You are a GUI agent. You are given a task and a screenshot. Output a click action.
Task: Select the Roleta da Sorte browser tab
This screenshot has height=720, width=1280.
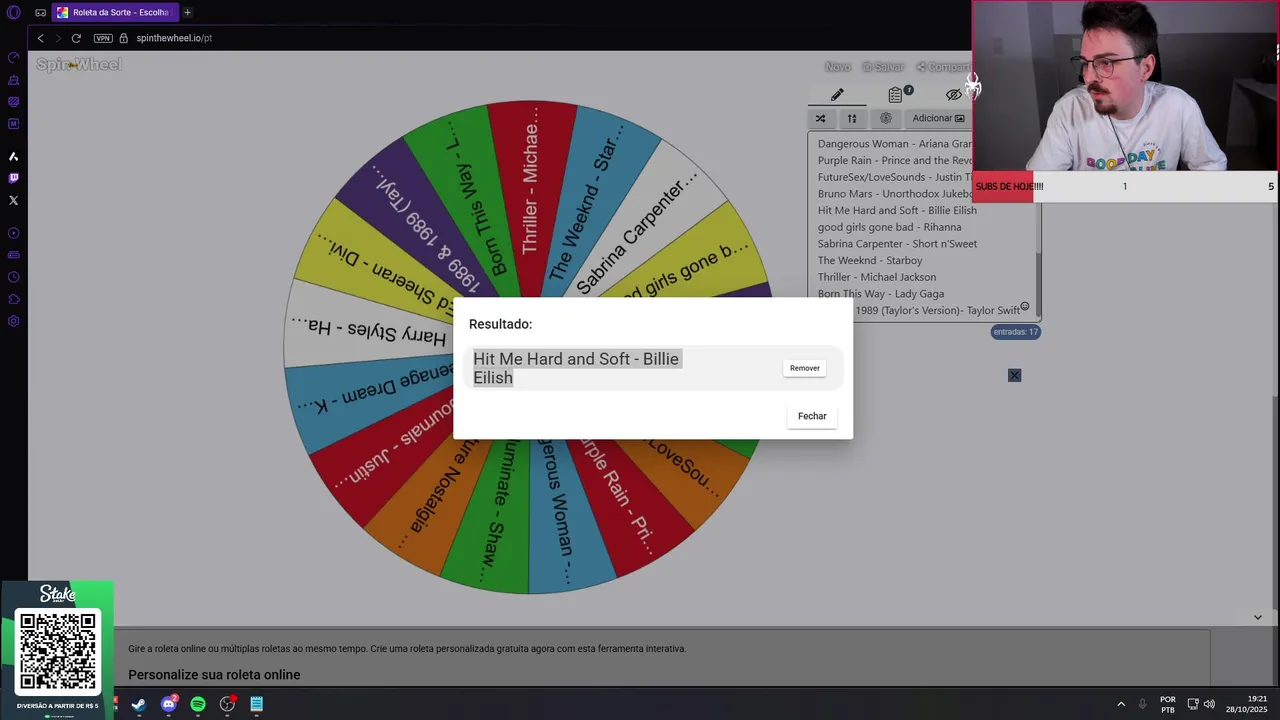113,12
